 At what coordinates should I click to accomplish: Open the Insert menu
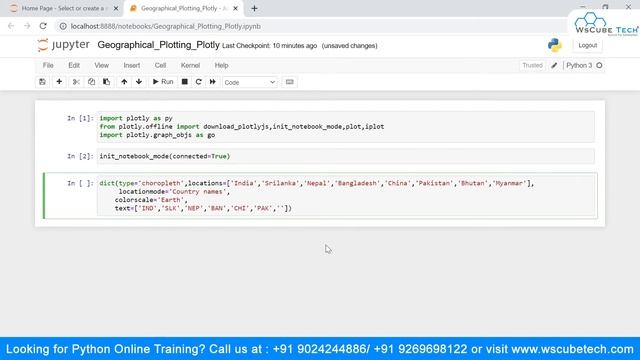[132, 65]
